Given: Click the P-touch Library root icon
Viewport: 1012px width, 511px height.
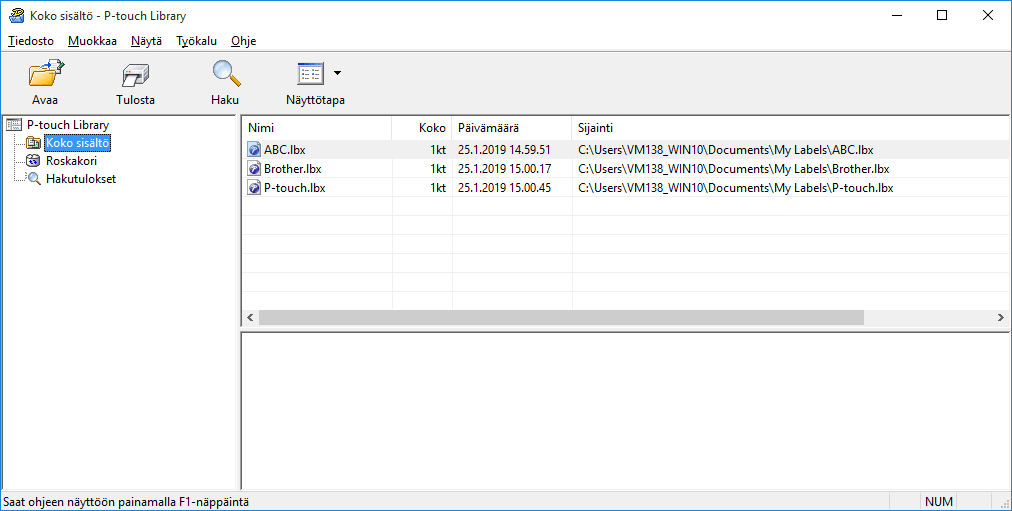Looking at the screenshot, I should [14, 125].
